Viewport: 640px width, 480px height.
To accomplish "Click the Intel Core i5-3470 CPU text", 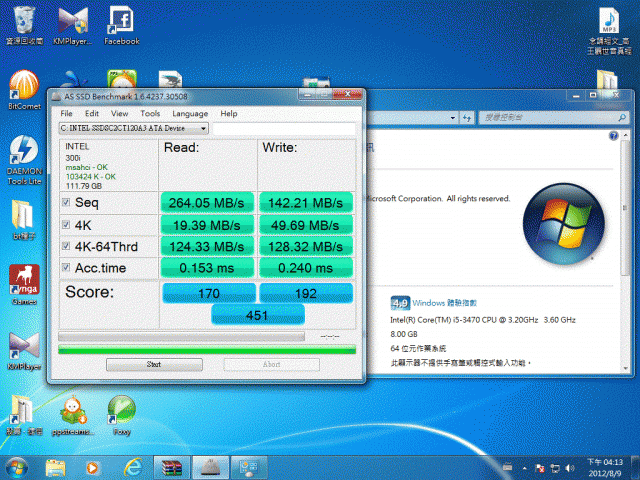I will [x=483, y=320].
